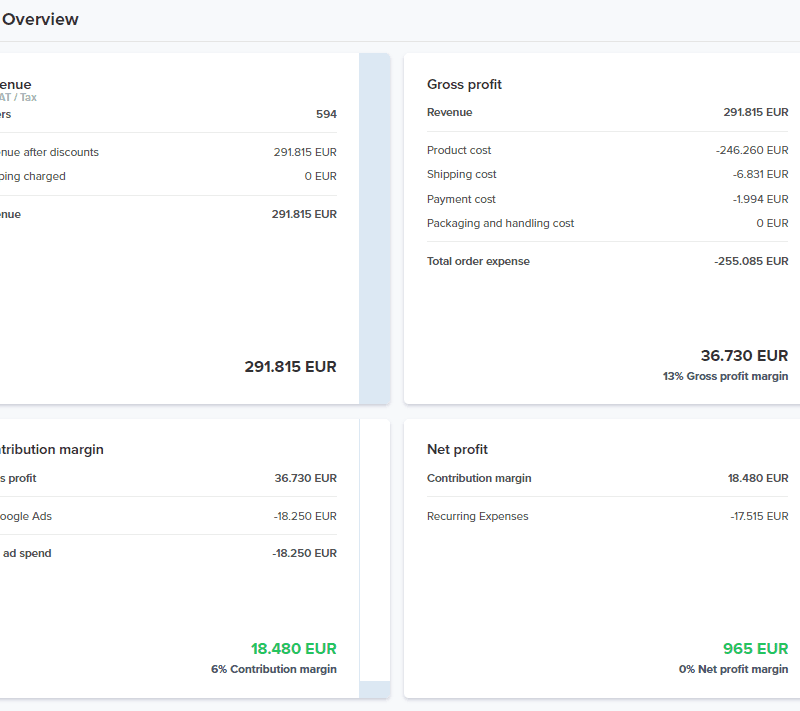800x711 pixels.
Task: Click the Payment cost row label
Action: [461, 199]
